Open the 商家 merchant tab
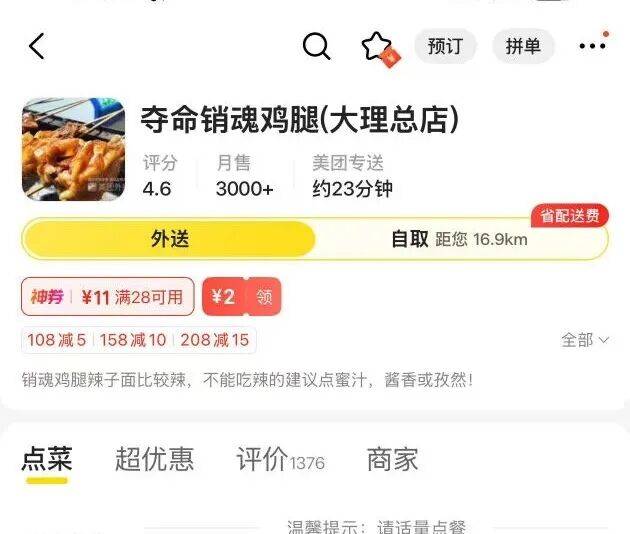The width and height of the screenshot is (630, 534). (393, 459)
